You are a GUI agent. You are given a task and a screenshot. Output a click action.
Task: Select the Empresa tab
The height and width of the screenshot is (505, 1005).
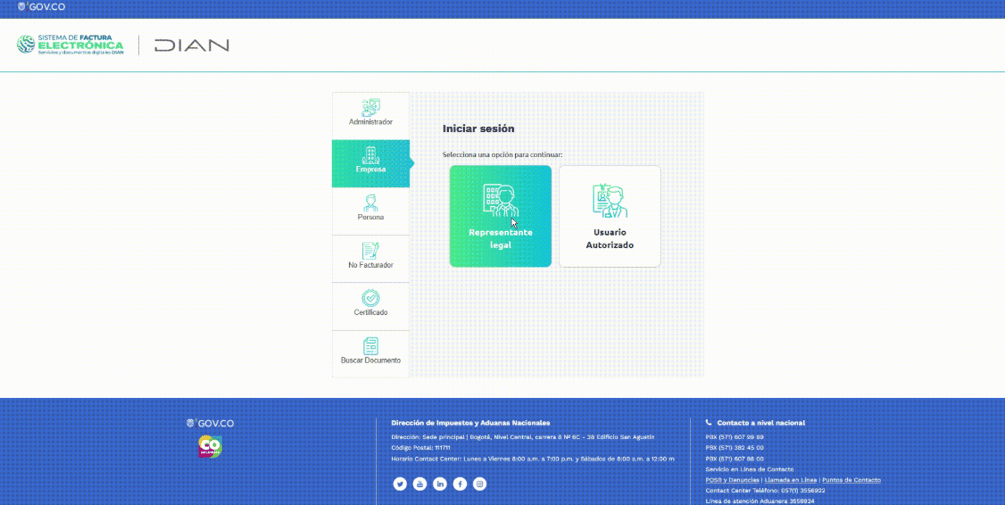click(x=370, y=163)
